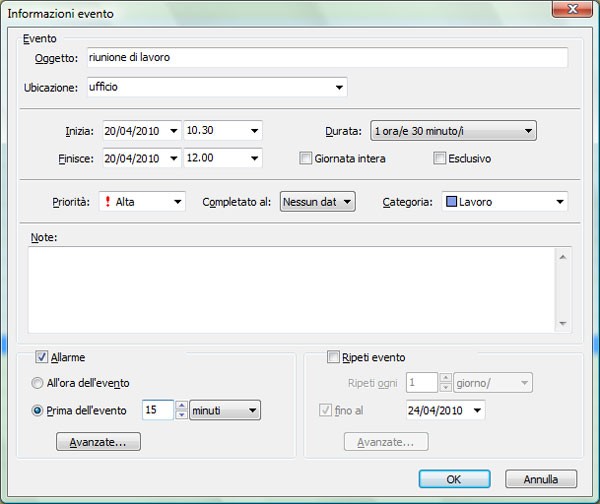Enable the Ripeti evento checkbox

[334, 357]
